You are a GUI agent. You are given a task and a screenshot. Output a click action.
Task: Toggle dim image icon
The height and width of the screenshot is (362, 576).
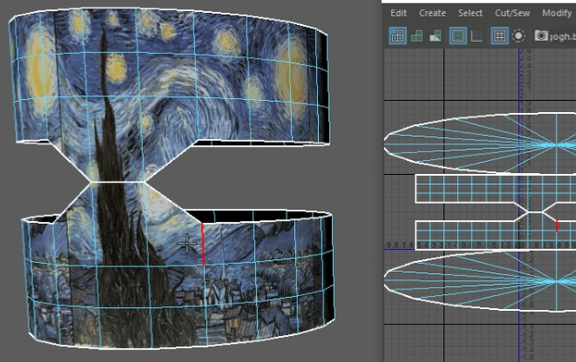(x=477, y=36)
